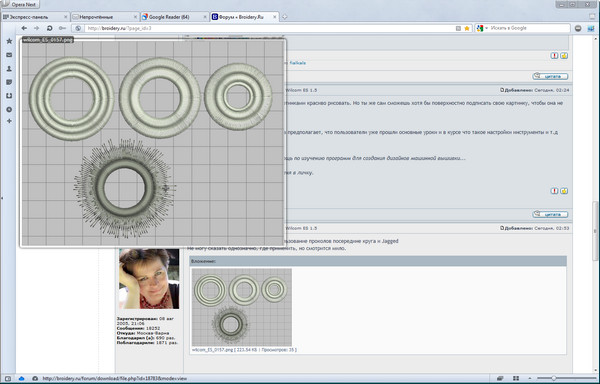This screenshot has height=384, width=600.
Task: Click the thumbs-up icon on the top post
Action: 564,56
